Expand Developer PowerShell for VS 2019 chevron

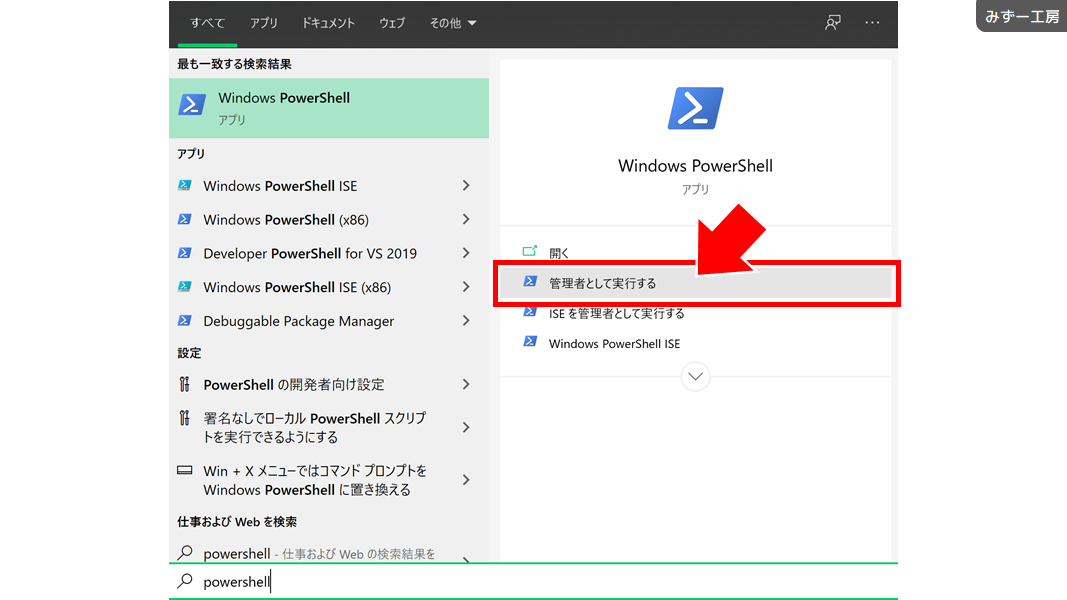(466, 253)
